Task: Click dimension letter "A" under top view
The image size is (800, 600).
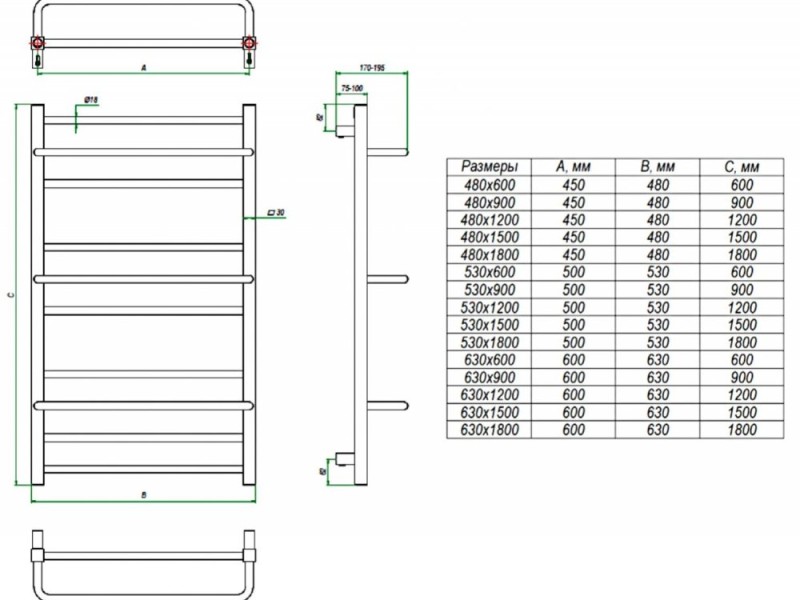Action: (x=144, y=67)
